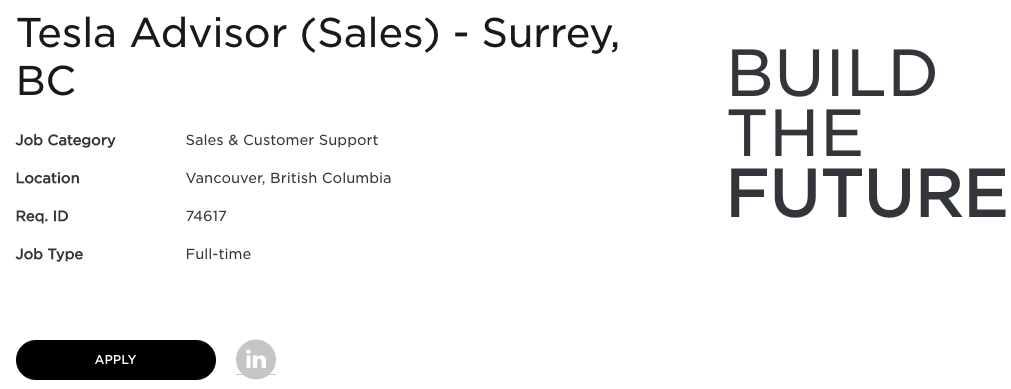Image resolution: width=1011 pixels, height=389 pixels.
Task: Click the word FUTURE in the slogan
Action: tap(867, 193)
